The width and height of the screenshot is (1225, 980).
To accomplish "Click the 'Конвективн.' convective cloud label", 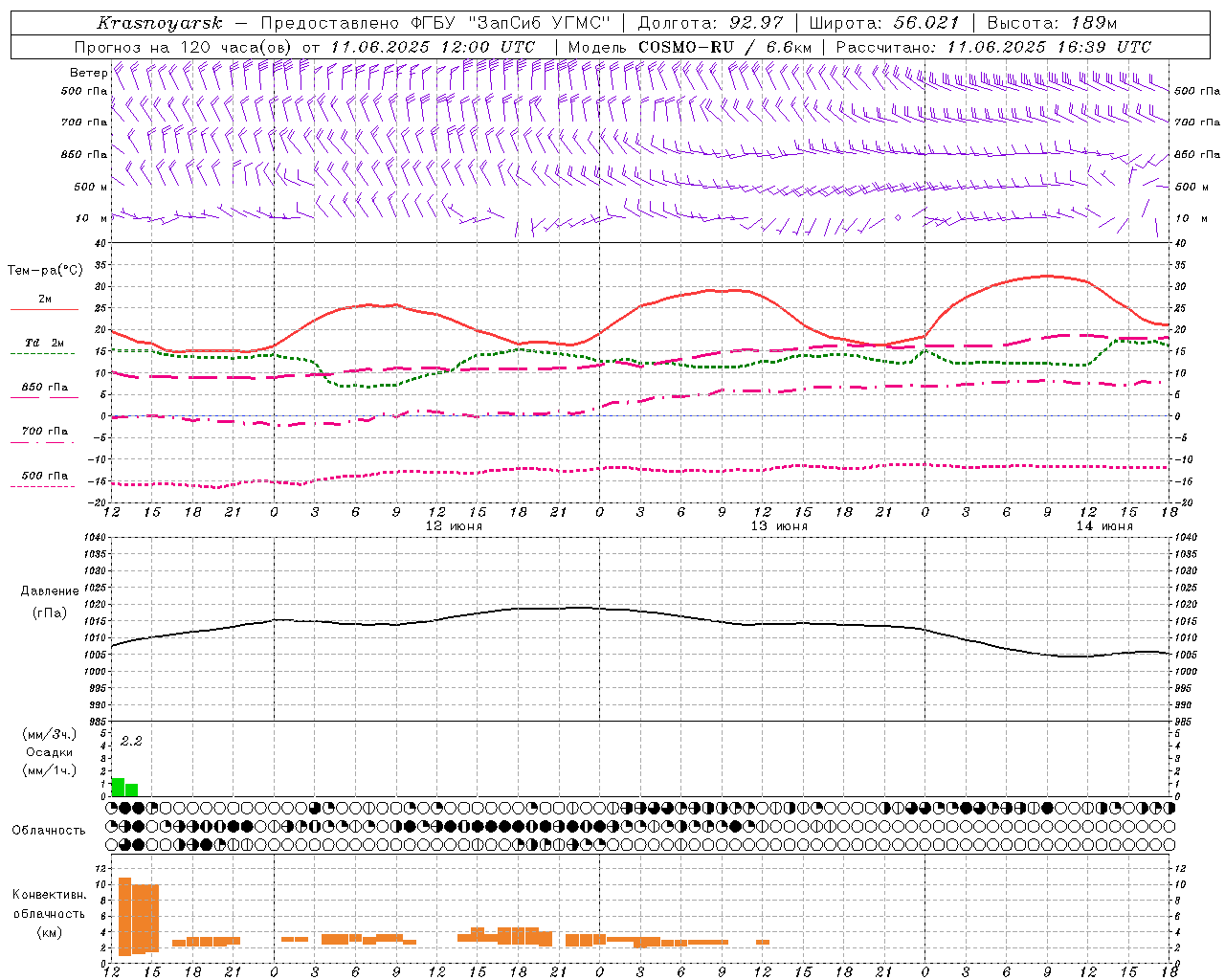I will coord(50,894).
